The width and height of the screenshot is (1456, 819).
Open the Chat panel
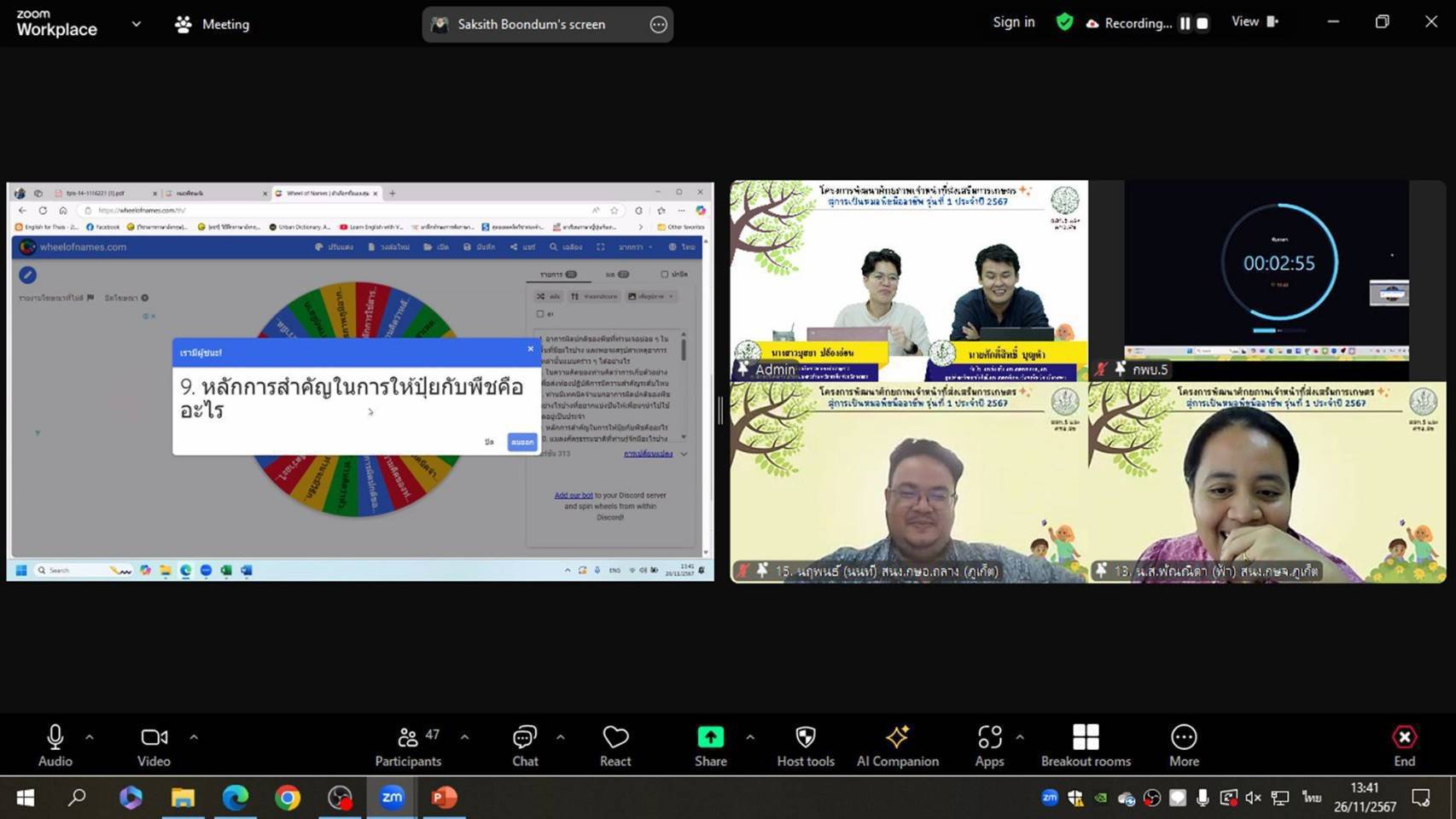coord(525,746)
